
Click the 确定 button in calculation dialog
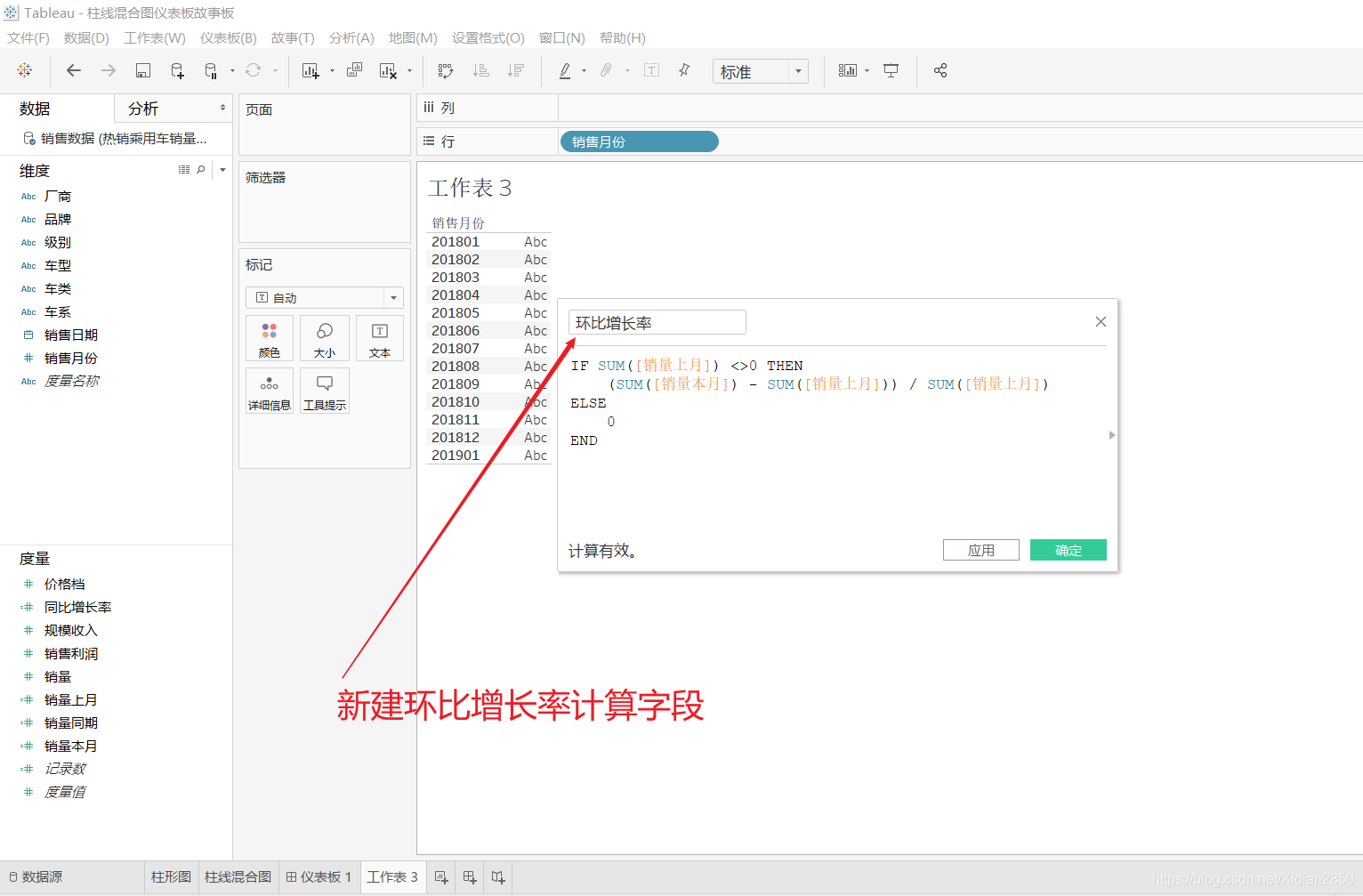1069,550
